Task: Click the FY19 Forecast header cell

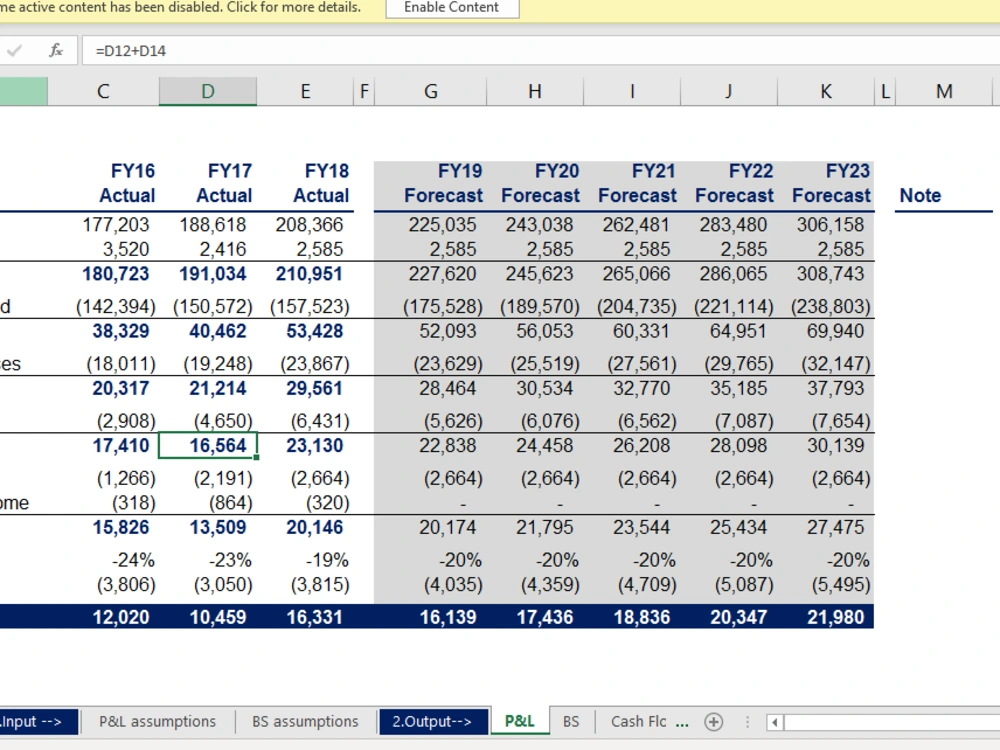Action: tap(443, 183)
